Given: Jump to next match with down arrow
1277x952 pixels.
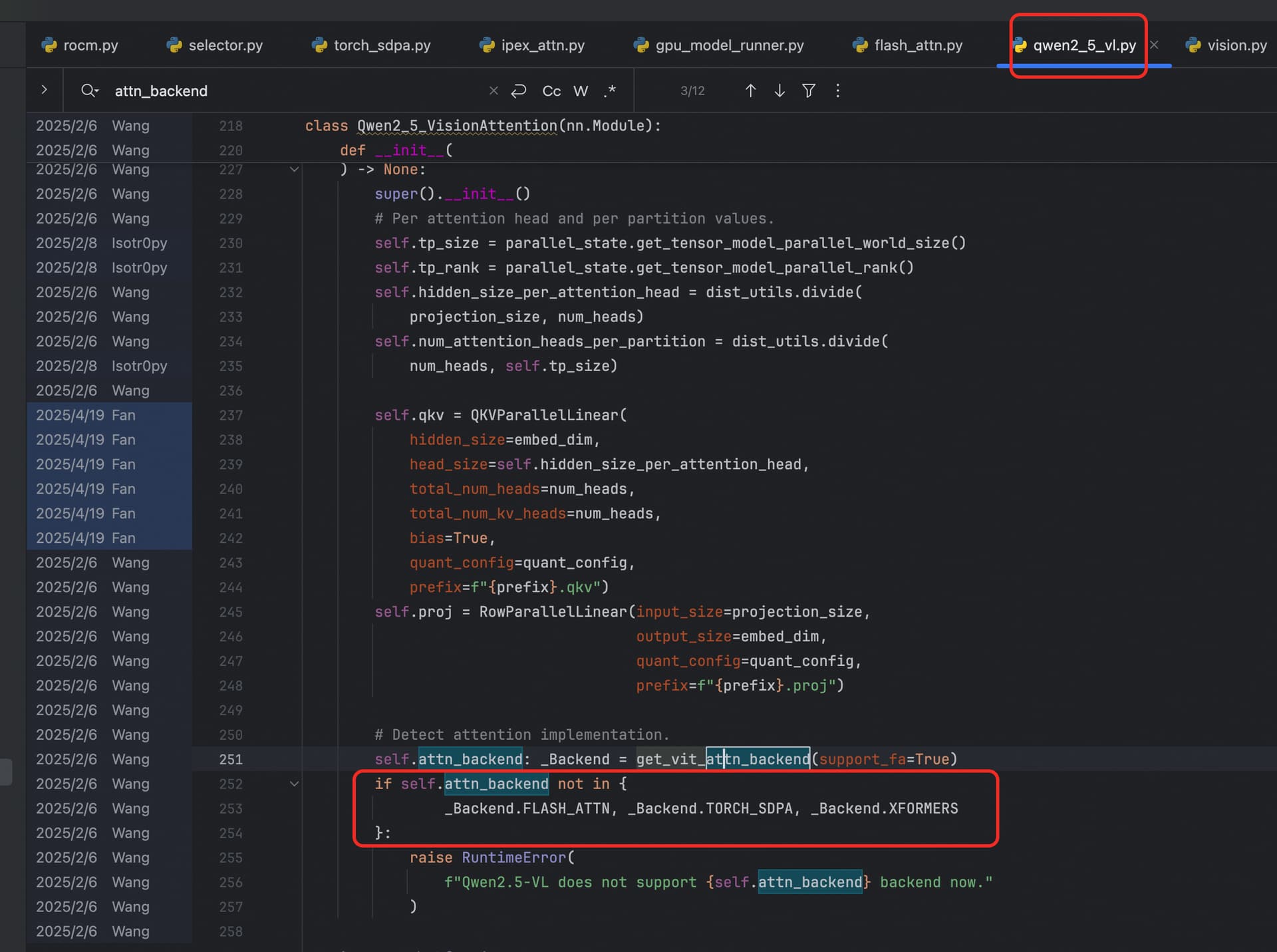Looking at the screenshot, I should (x=779, y=90).
